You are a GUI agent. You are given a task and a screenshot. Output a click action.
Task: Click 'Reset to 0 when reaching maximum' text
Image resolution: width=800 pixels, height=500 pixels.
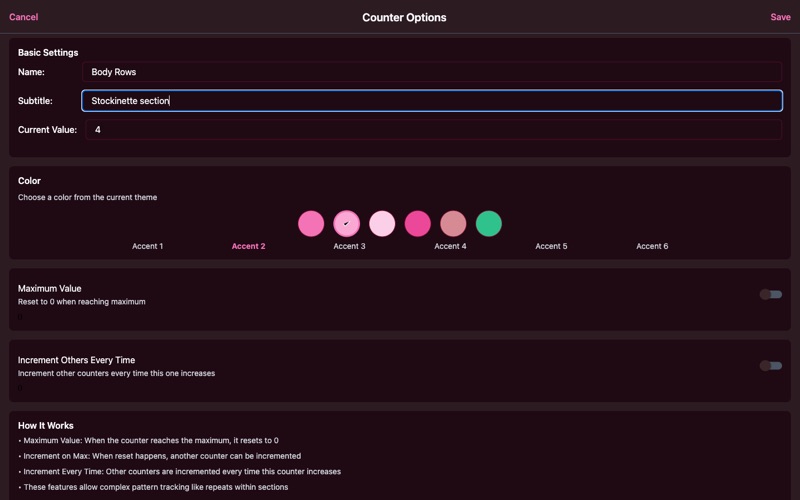point(82,302)
